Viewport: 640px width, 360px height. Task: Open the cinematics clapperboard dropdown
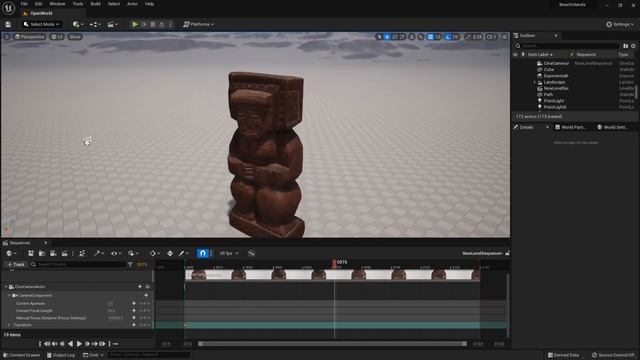(x=112, y=24)
